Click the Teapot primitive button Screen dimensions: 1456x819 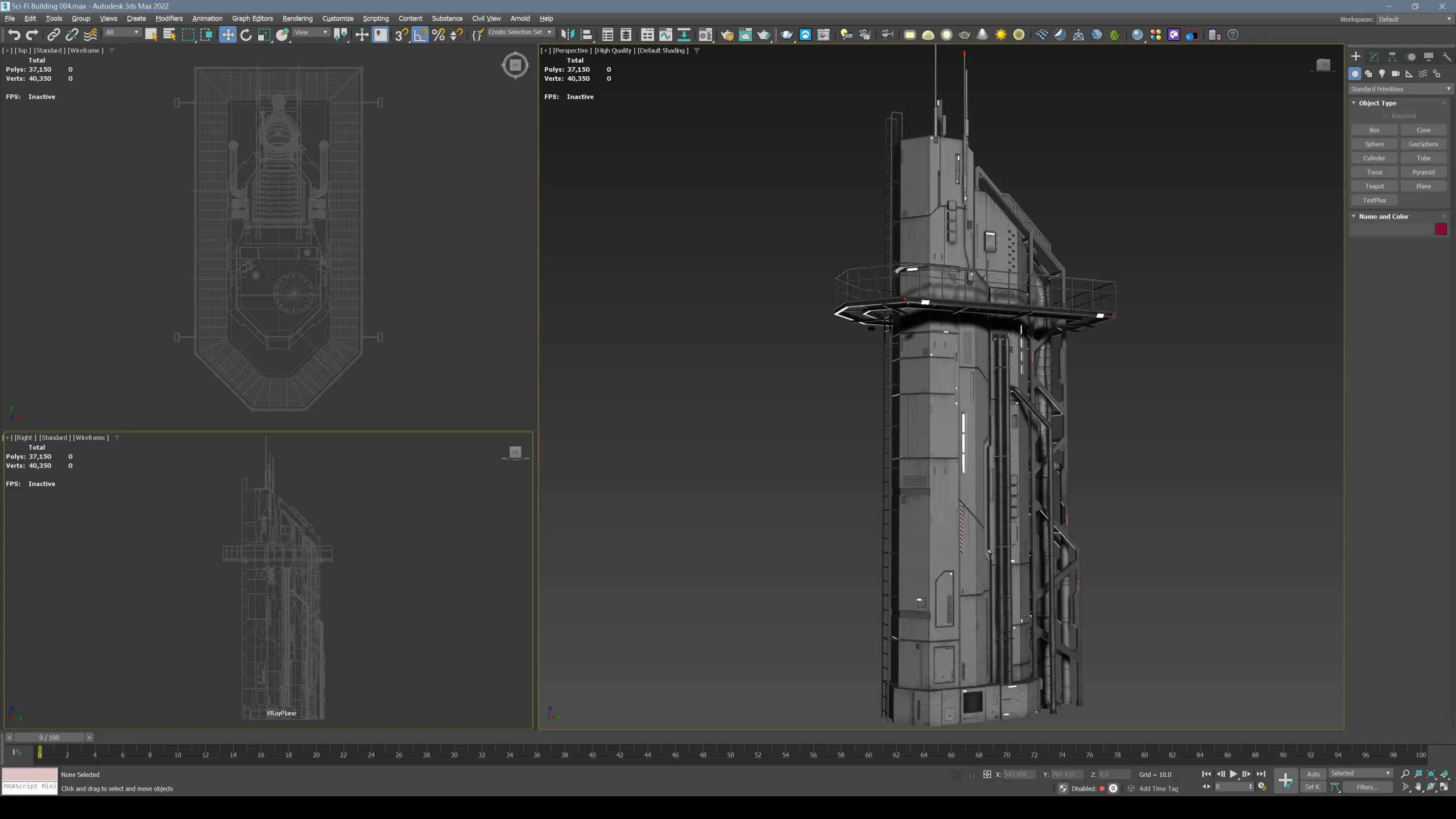1374,187
